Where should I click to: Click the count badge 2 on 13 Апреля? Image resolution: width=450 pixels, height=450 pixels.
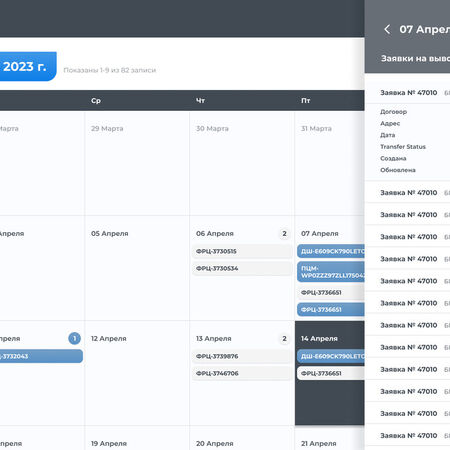(x=284, y=338)
